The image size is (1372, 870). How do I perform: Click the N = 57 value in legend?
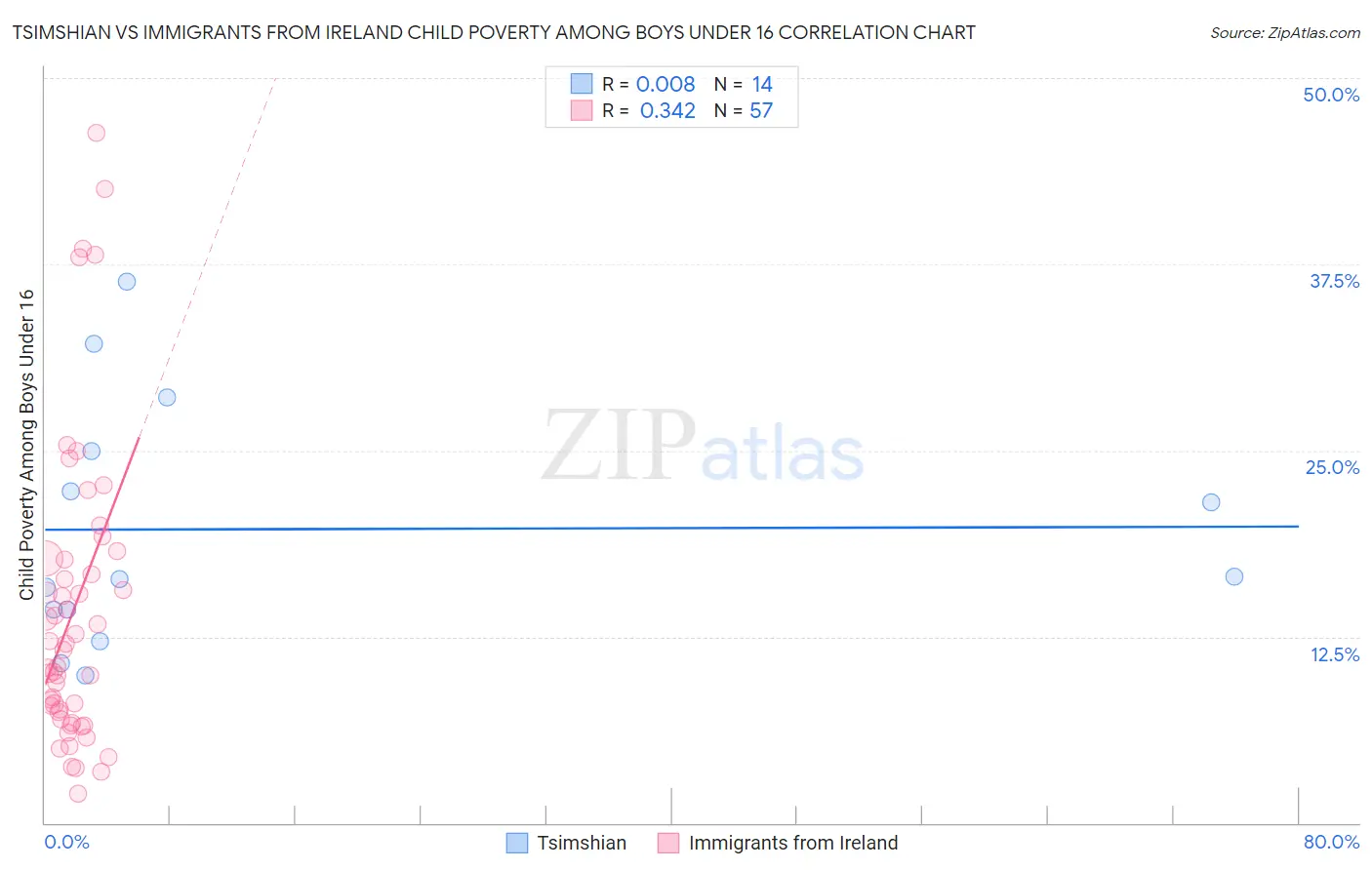pyautogui.click(x=744, y=110)
